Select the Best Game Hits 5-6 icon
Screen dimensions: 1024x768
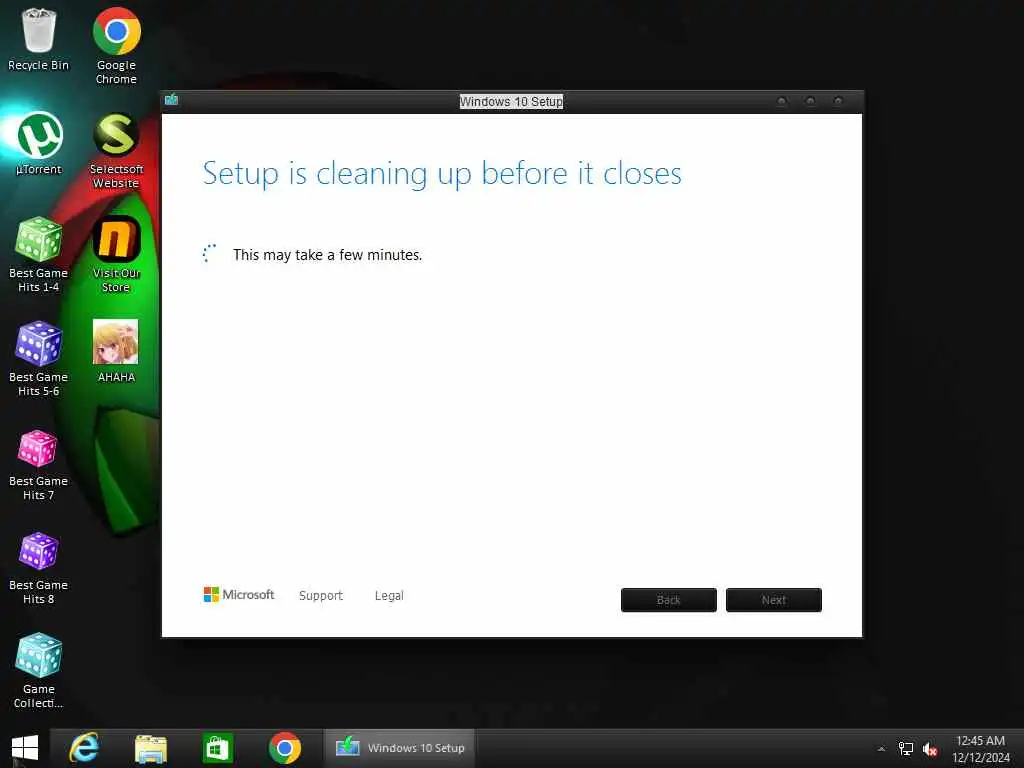pyautogui.click(x=39, y=359)
